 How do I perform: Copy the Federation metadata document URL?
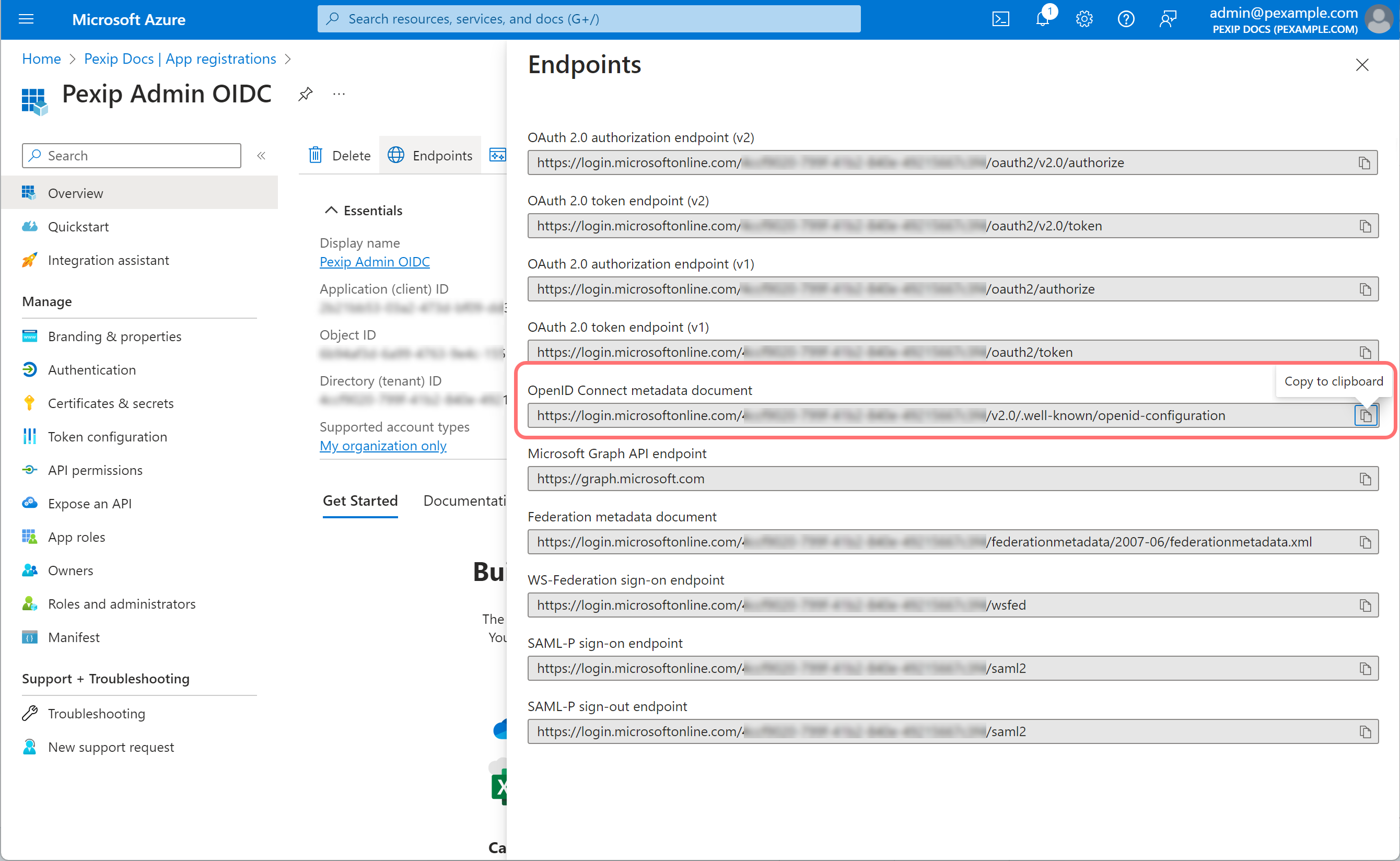tap(1364, 542)
